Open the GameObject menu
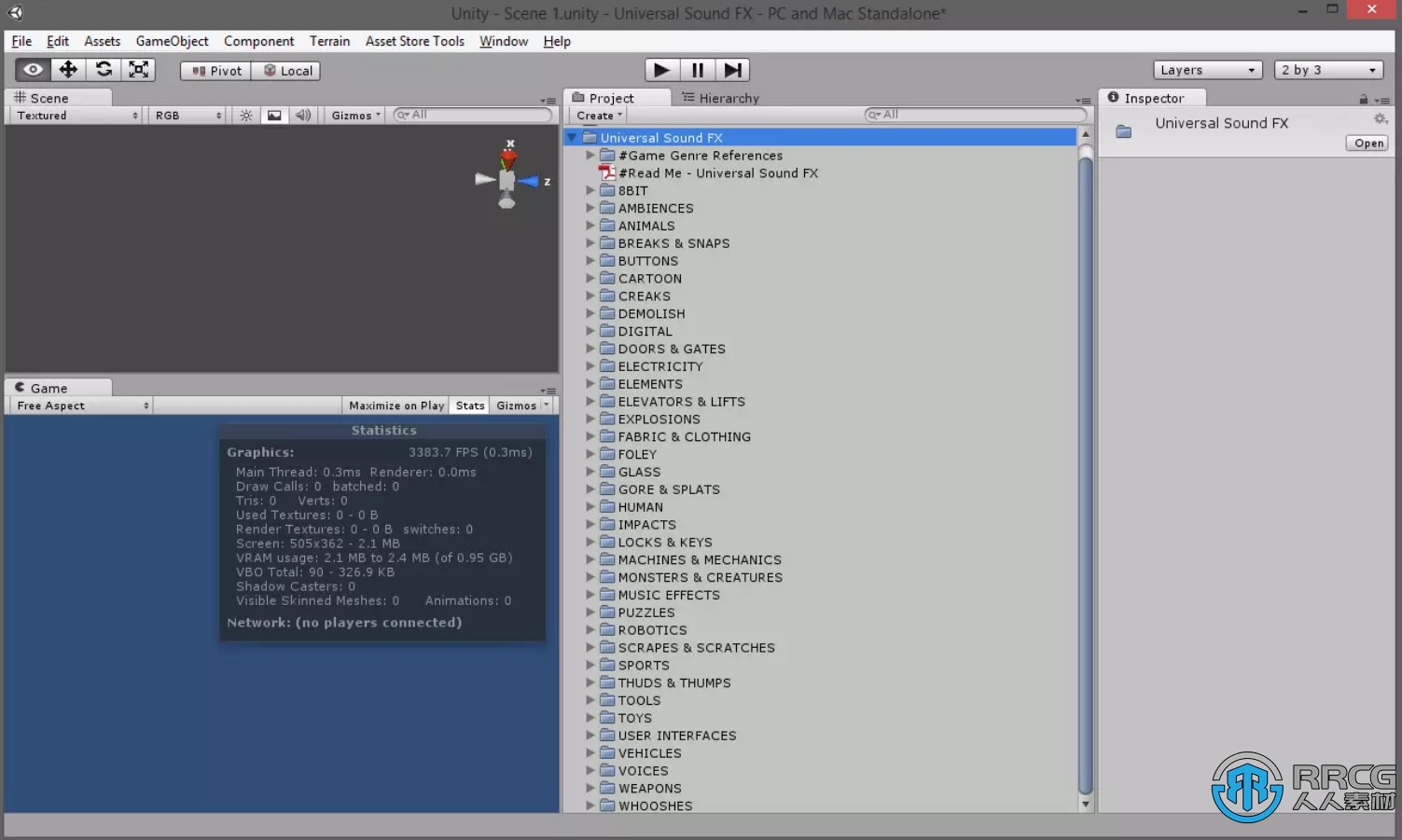This screenshot has height=840, width=1402. (173, 41)
